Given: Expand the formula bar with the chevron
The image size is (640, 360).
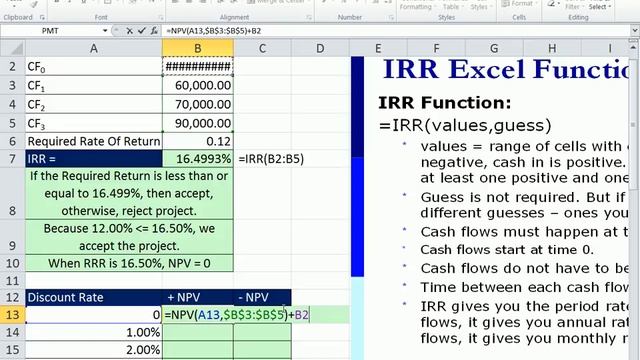Looking at the screenshot, I should (634, 31).
